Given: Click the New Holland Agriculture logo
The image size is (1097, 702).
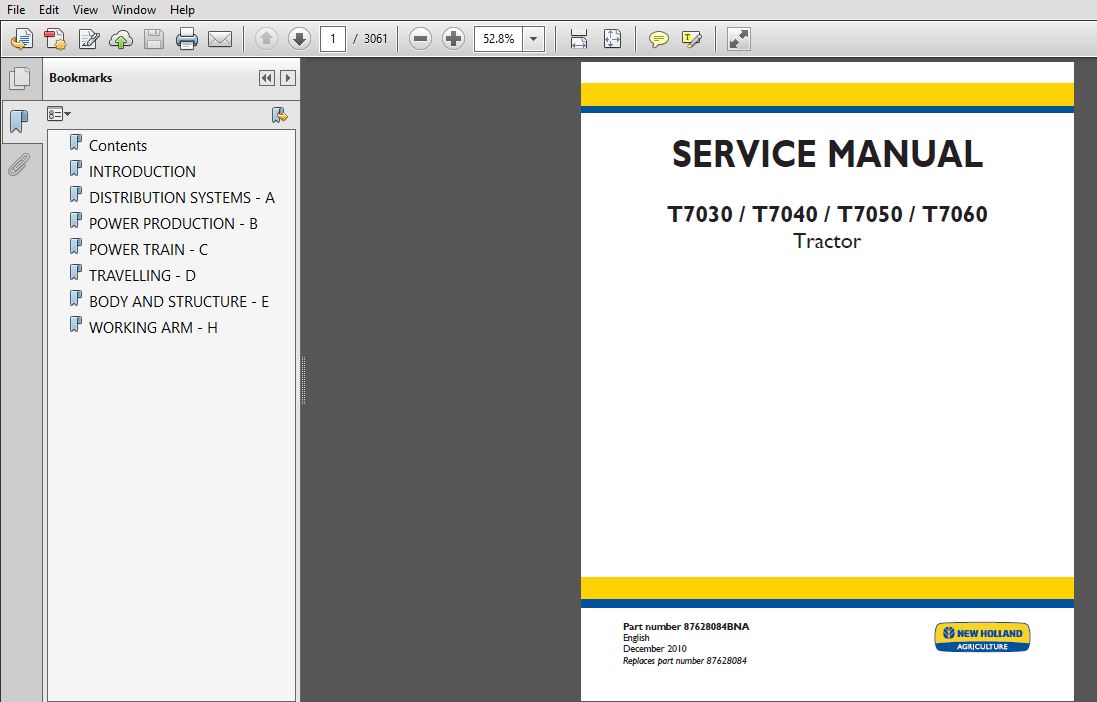Looking at the screenshot, I should (x=982, y=637).
